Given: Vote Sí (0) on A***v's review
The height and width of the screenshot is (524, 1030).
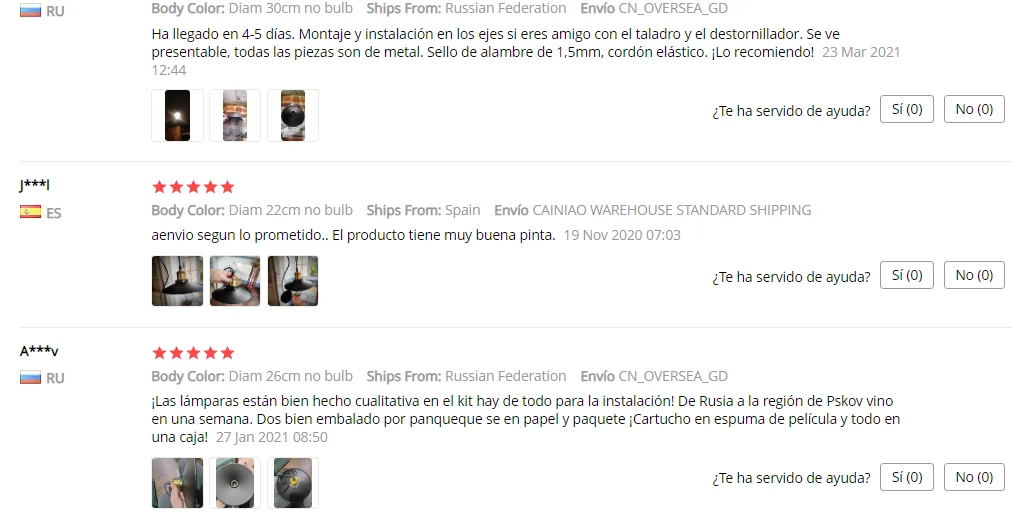Looking at the screenshot, I should (907, 477).
